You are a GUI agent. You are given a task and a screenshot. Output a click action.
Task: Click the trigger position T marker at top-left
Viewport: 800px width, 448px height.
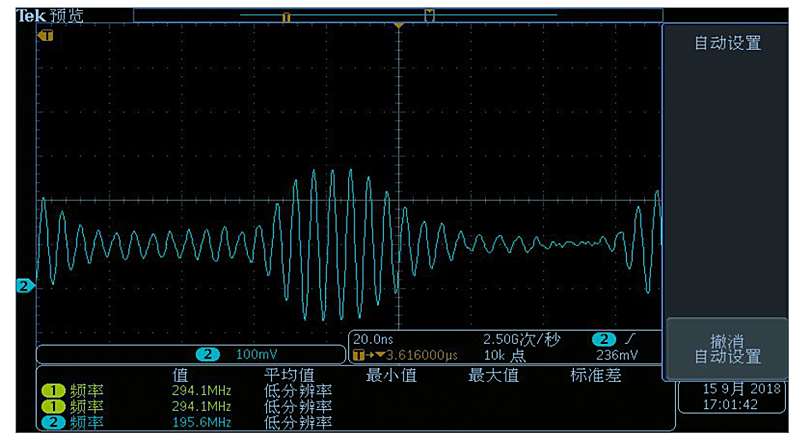pos(45,35)
